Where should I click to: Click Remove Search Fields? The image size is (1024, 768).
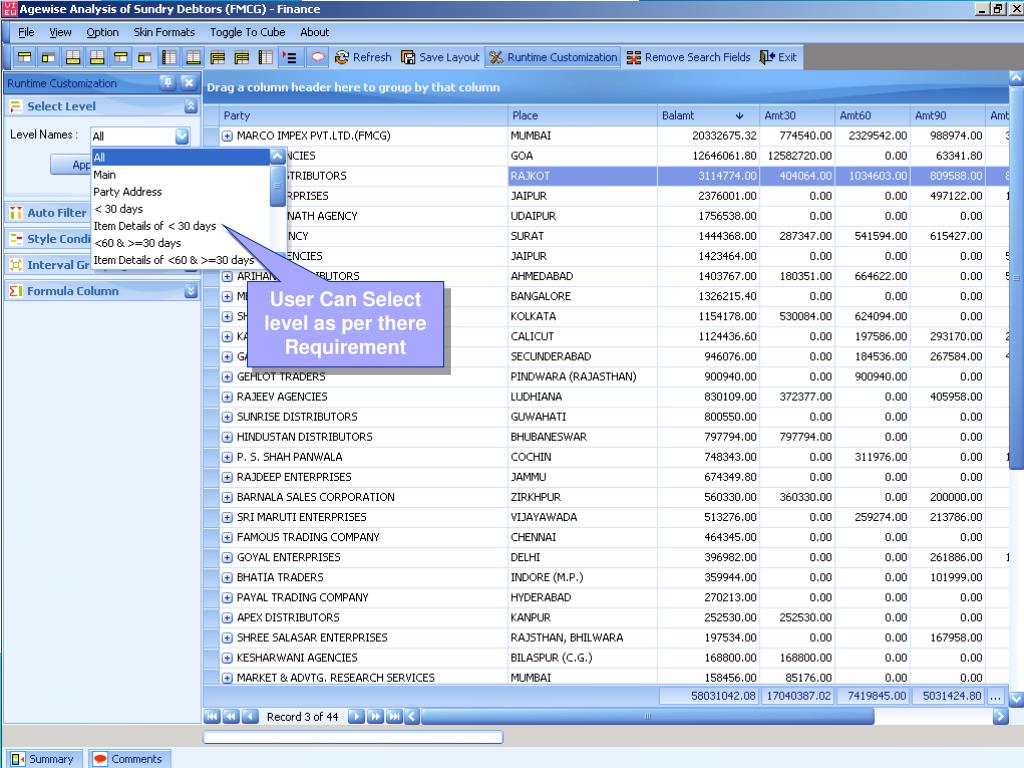(688, 57)
